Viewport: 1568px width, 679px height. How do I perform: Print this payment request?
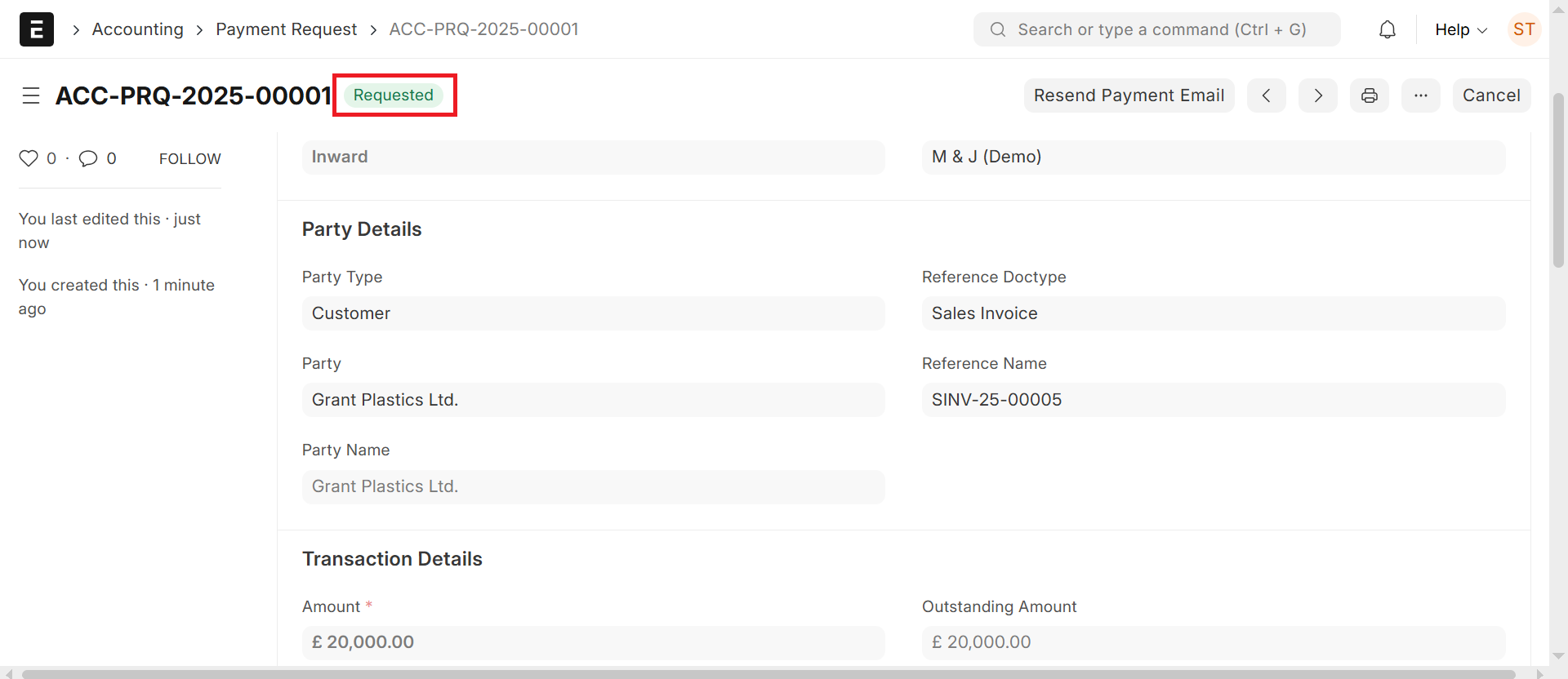1369,95
